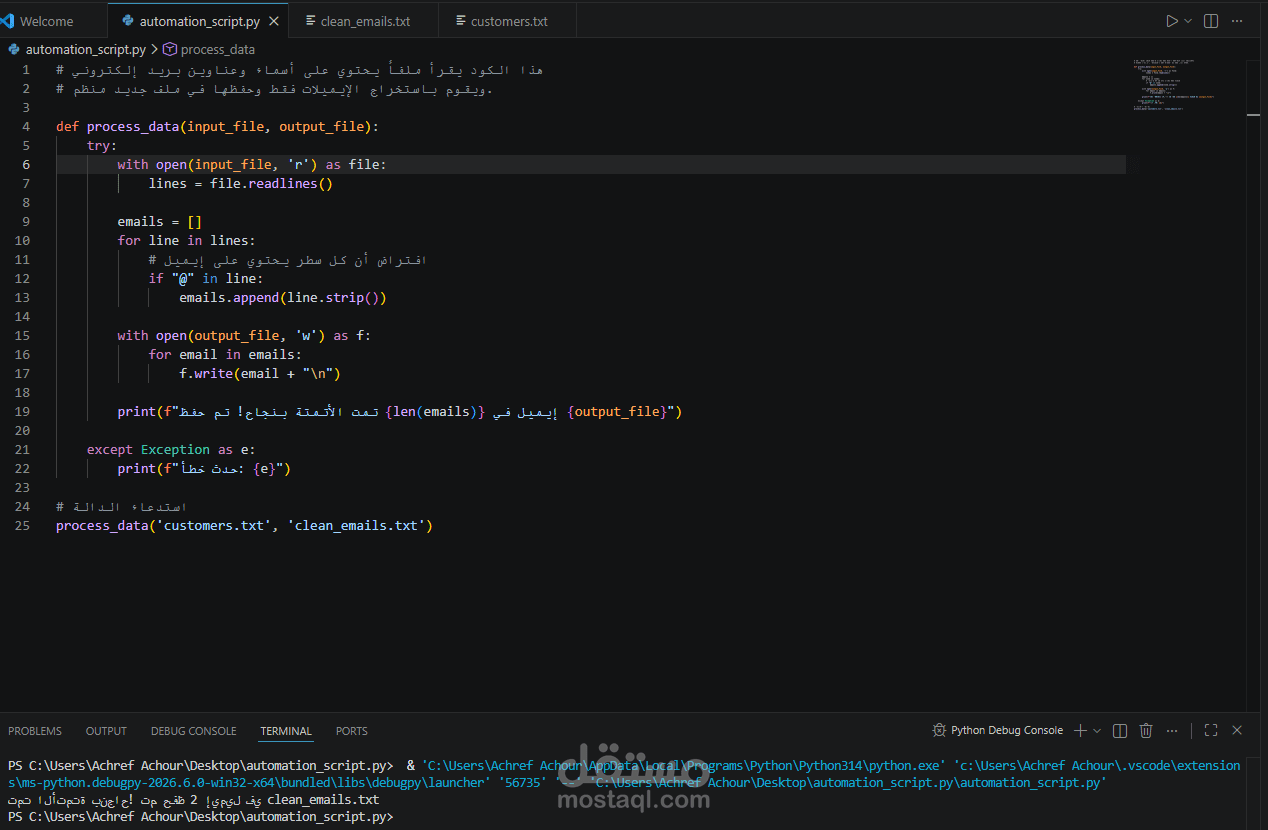Screen dimensions: 1268x830
Task: Click 'with open(output_file, 'w') as f:' line
Action: [x=244, y=336]
